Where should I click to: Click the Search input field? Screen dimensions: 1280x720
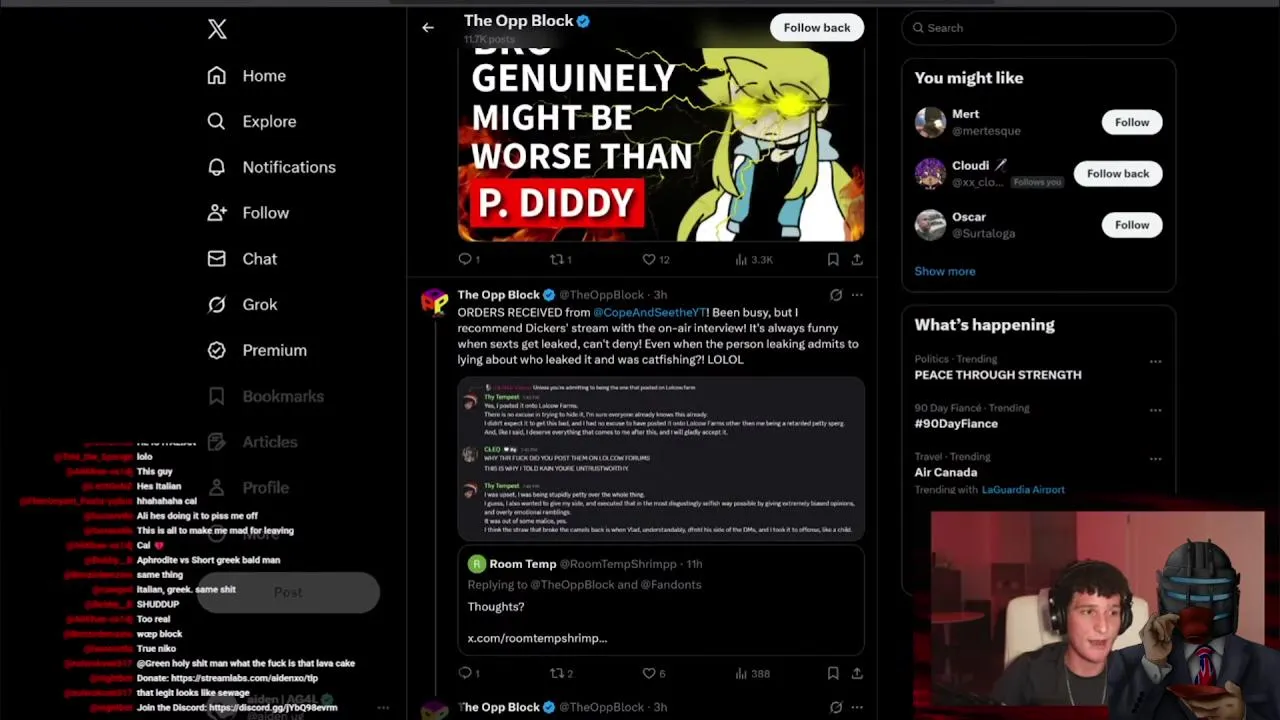[x=1039, y=28]
